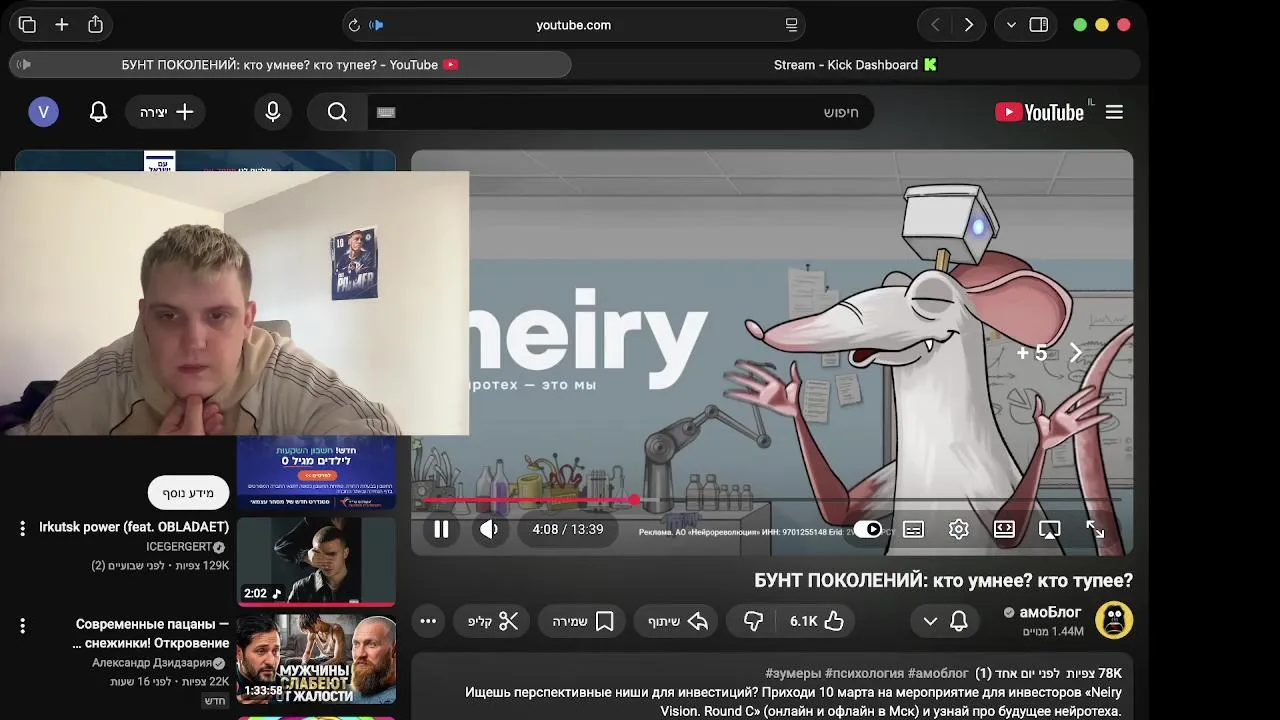Viewport: 1280px width, 720px height.
Task: Open YouTube hamburger guide menu
Action: (x=1114, y=112)
